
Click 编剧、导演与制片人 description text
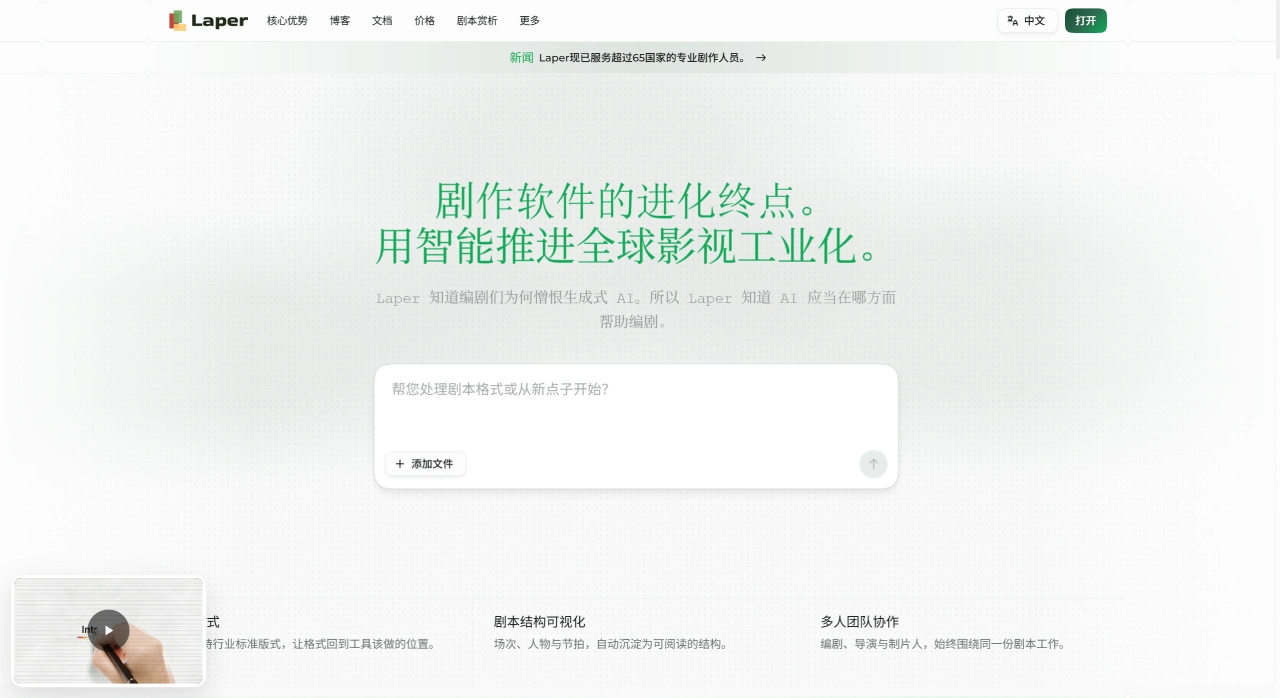click(x=943, y=644)
